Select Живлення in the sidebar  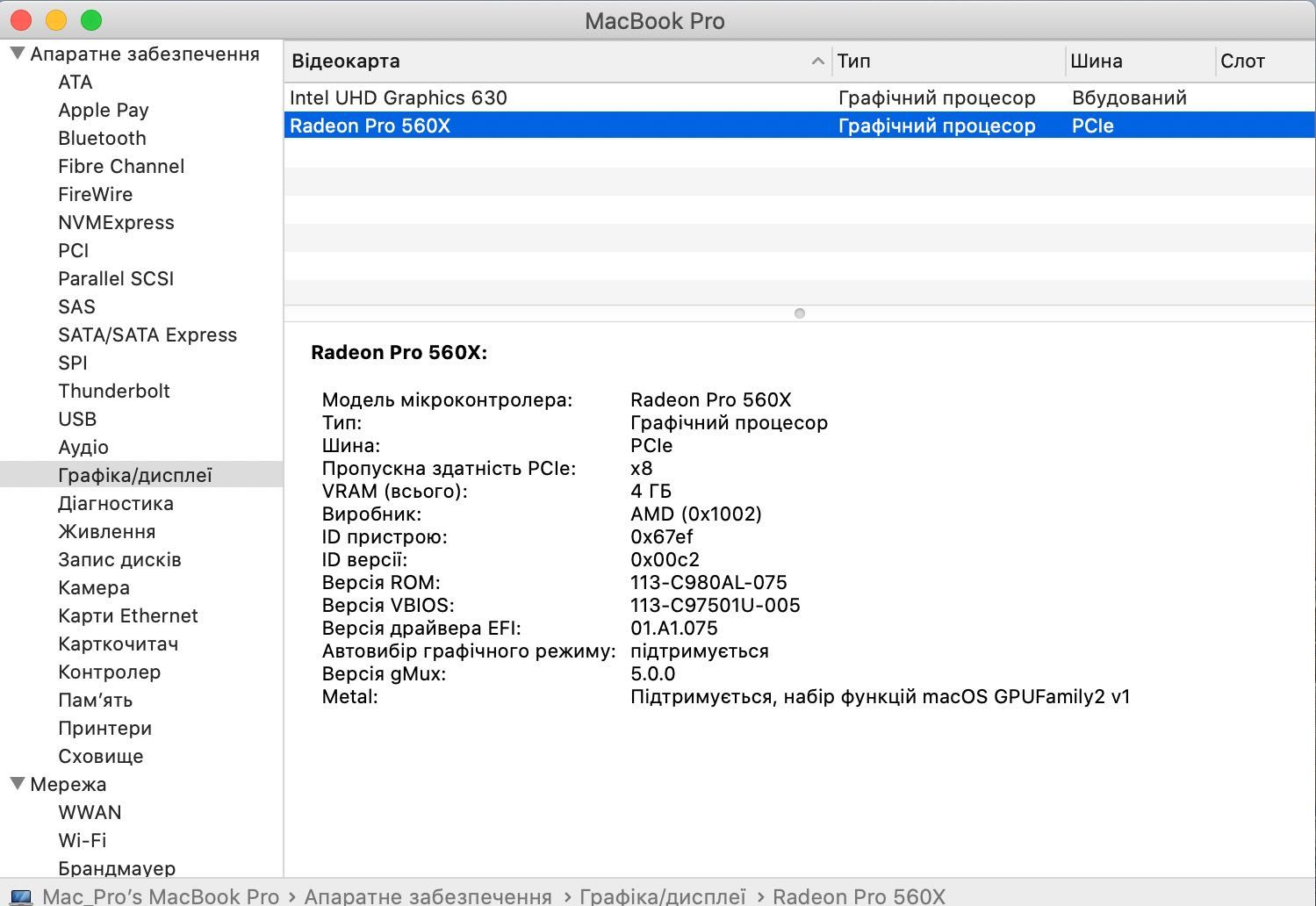click(x=106, y=531)
